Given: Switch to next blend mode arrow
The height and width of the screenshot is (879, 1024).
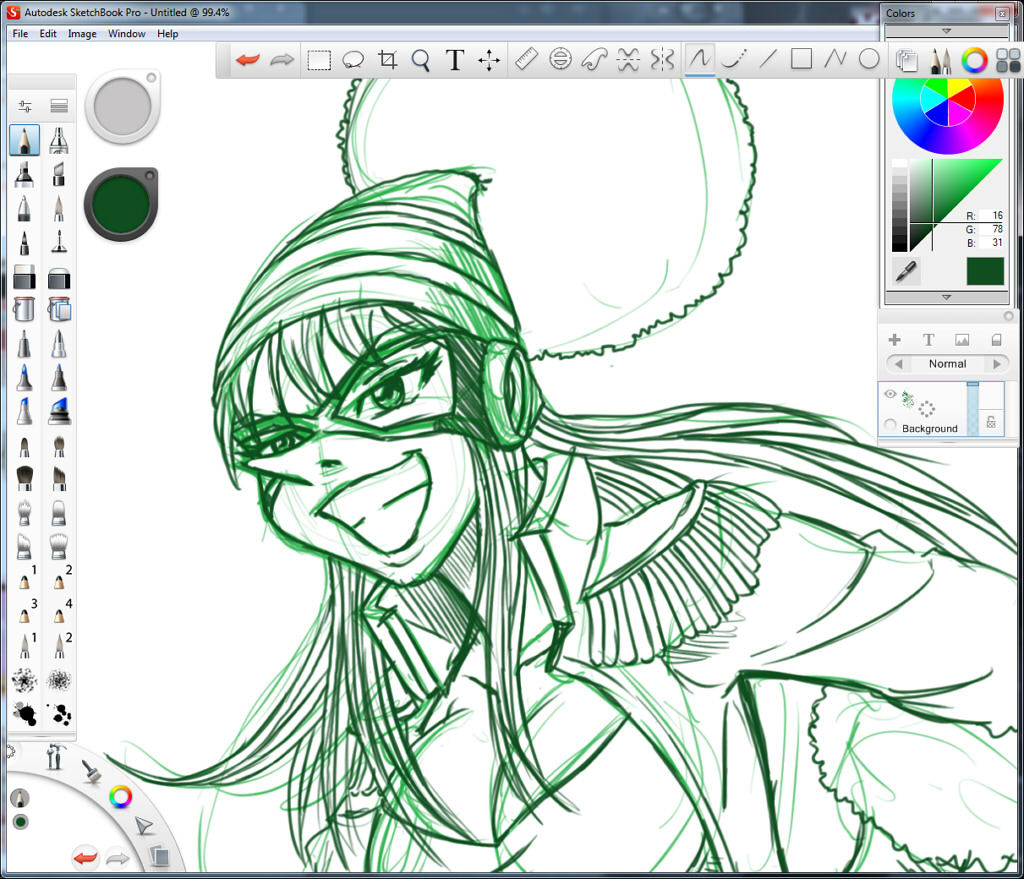Looking at the screenshot, I should click(997, 364).
